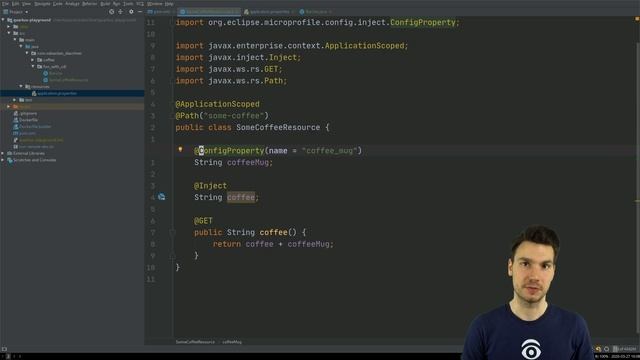Expand External Libraries node
Image resolution: width=640 pixels, height=360 pixels.
[3, 153]
